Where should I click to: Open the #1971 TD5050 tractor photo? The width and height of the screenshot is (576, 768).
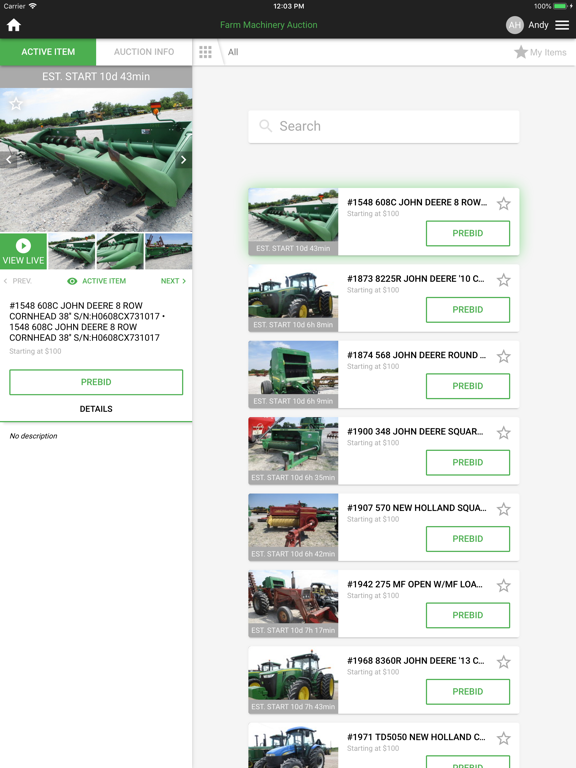coord(293,745)
